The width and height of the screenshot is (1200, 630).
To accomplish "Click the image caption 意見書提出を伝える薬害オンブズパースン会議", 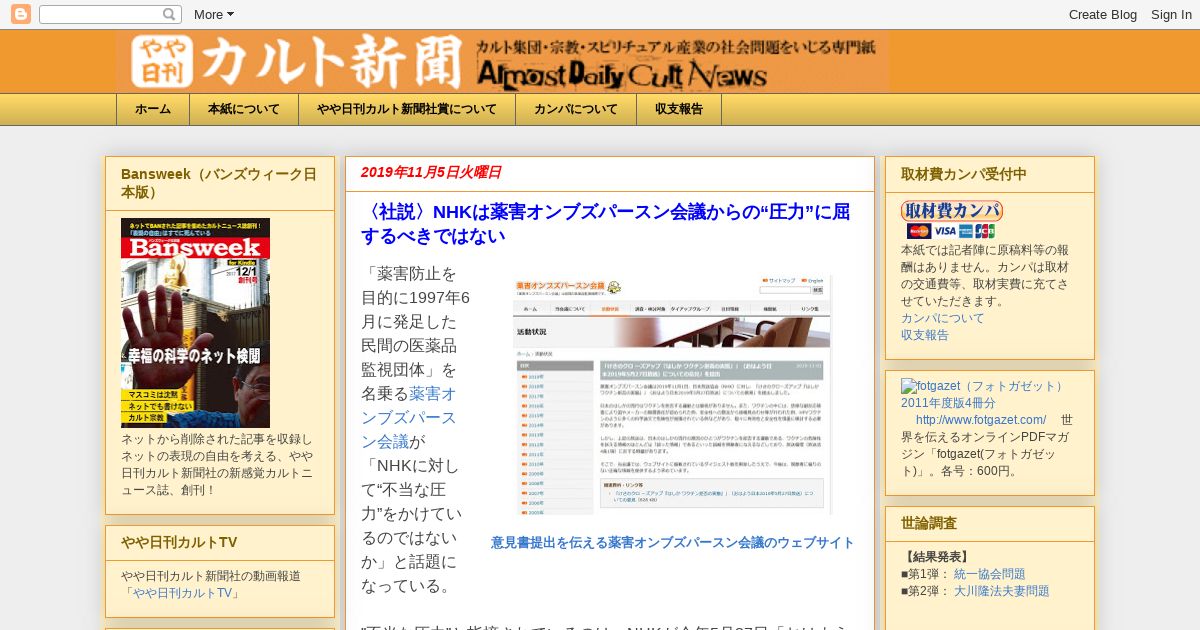I will [x=672, y=543].
